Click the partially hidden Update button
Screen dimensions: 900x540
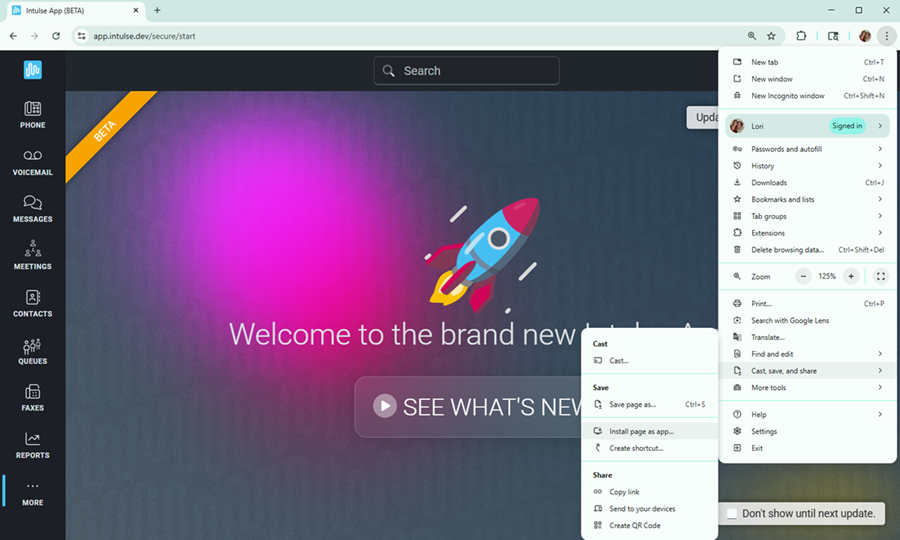pos(703,118)
